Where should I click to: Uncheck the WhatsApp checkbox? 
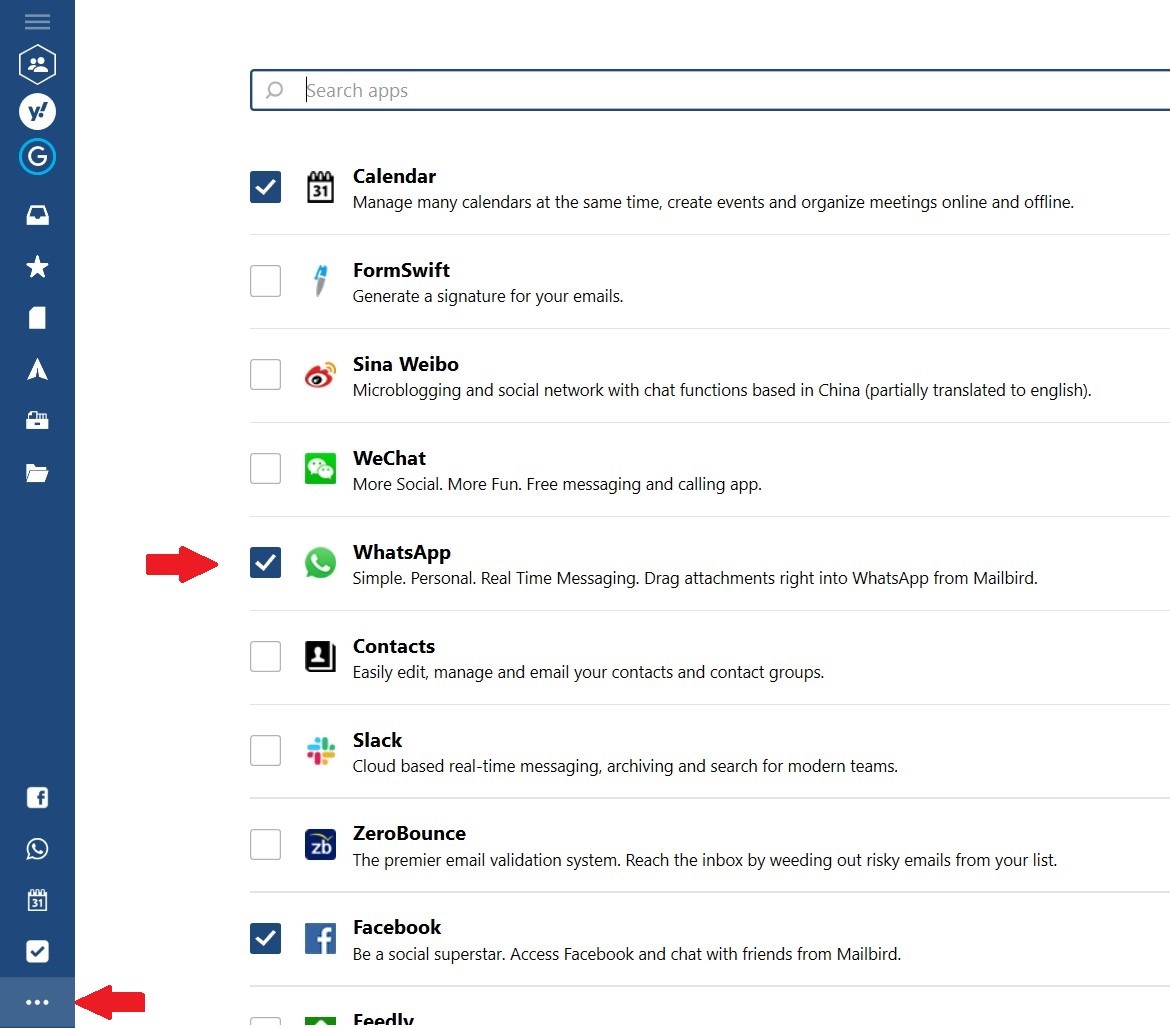point(266,562)
